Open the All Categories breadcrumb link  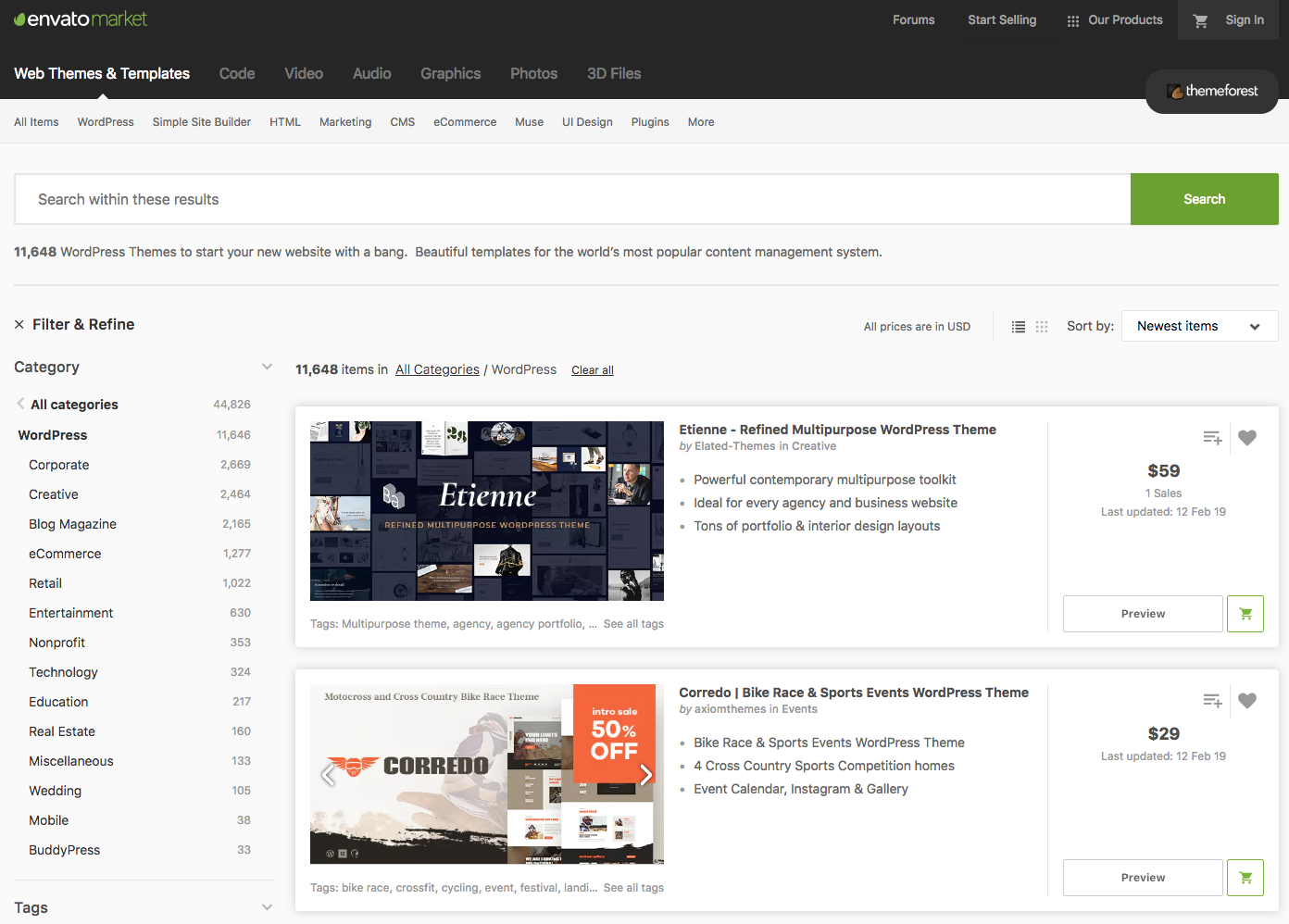coord(437,369)
